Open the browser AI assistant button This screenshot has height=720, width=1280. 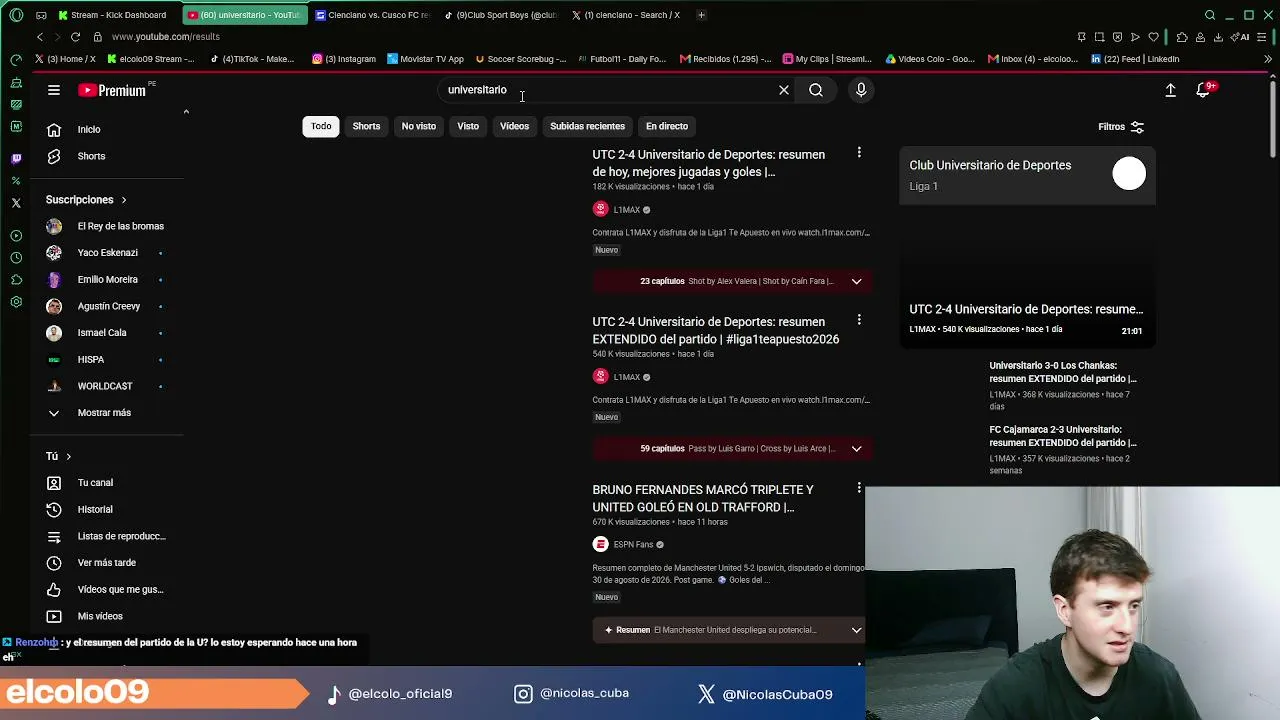click(1241, 37)
